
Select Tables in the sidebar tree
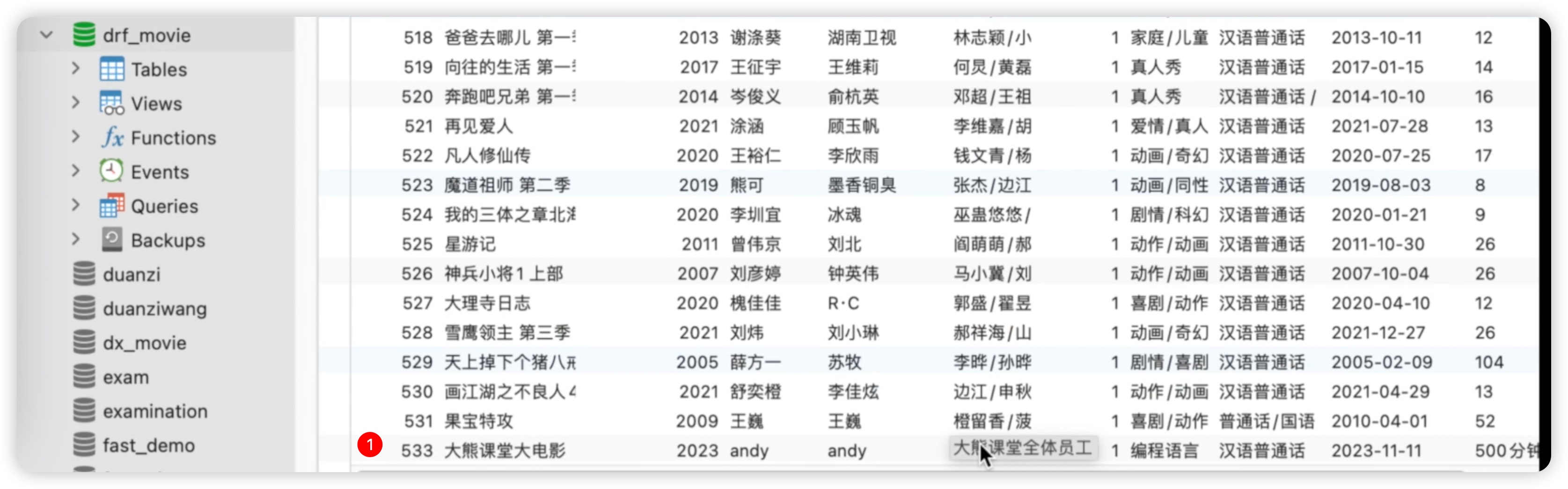point(159,69)
